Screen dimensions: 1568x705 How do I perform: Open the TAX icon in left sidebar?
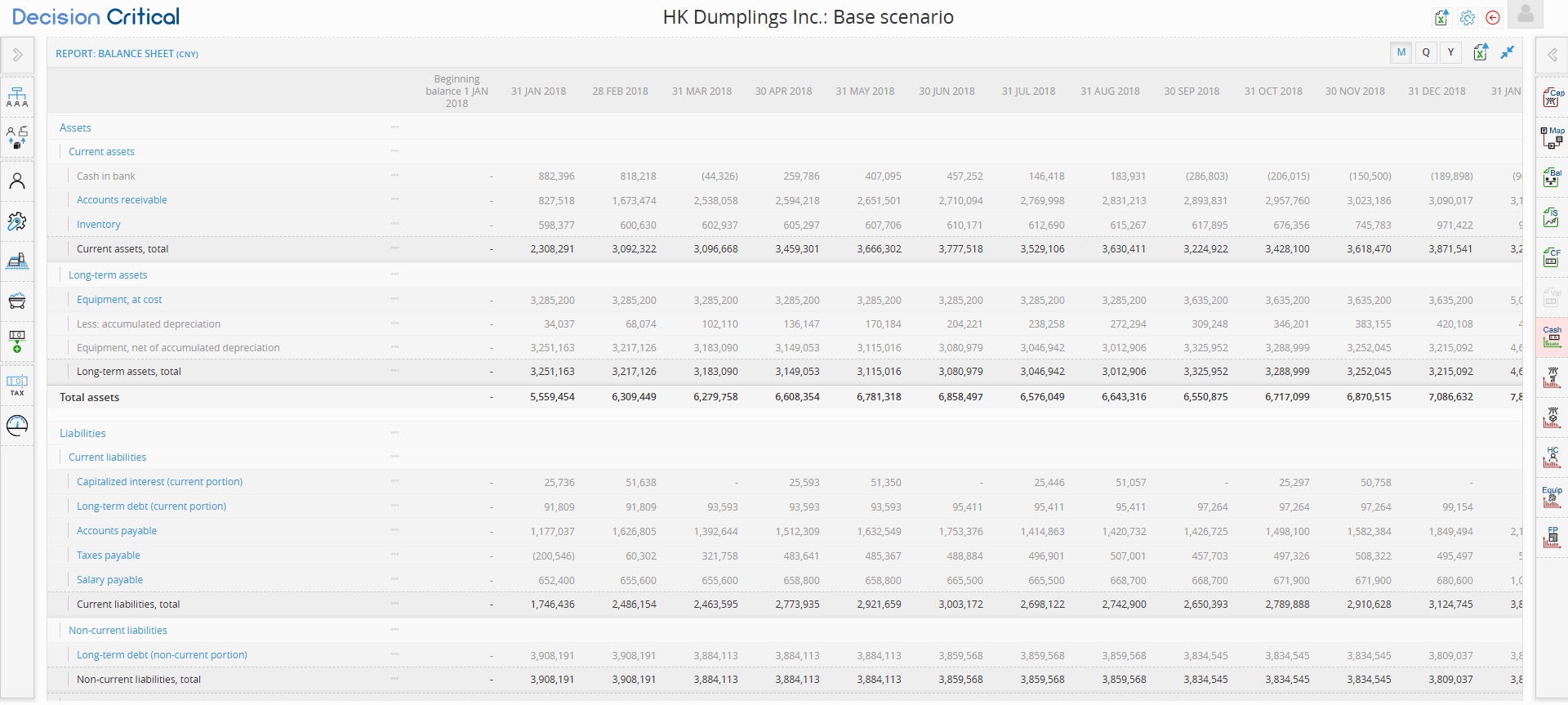17,385
